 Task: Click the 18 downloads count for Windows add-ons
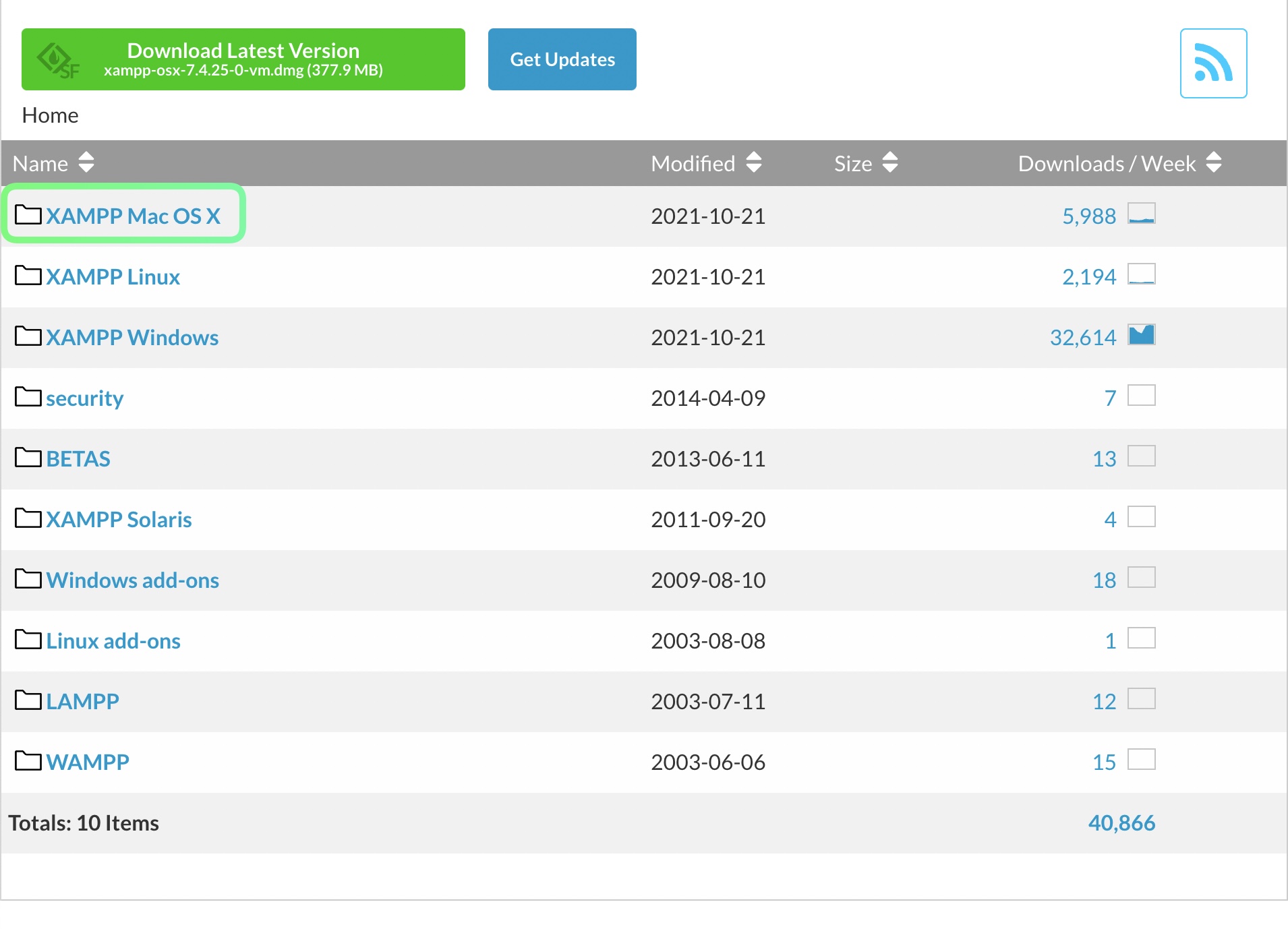point(1105,580)
